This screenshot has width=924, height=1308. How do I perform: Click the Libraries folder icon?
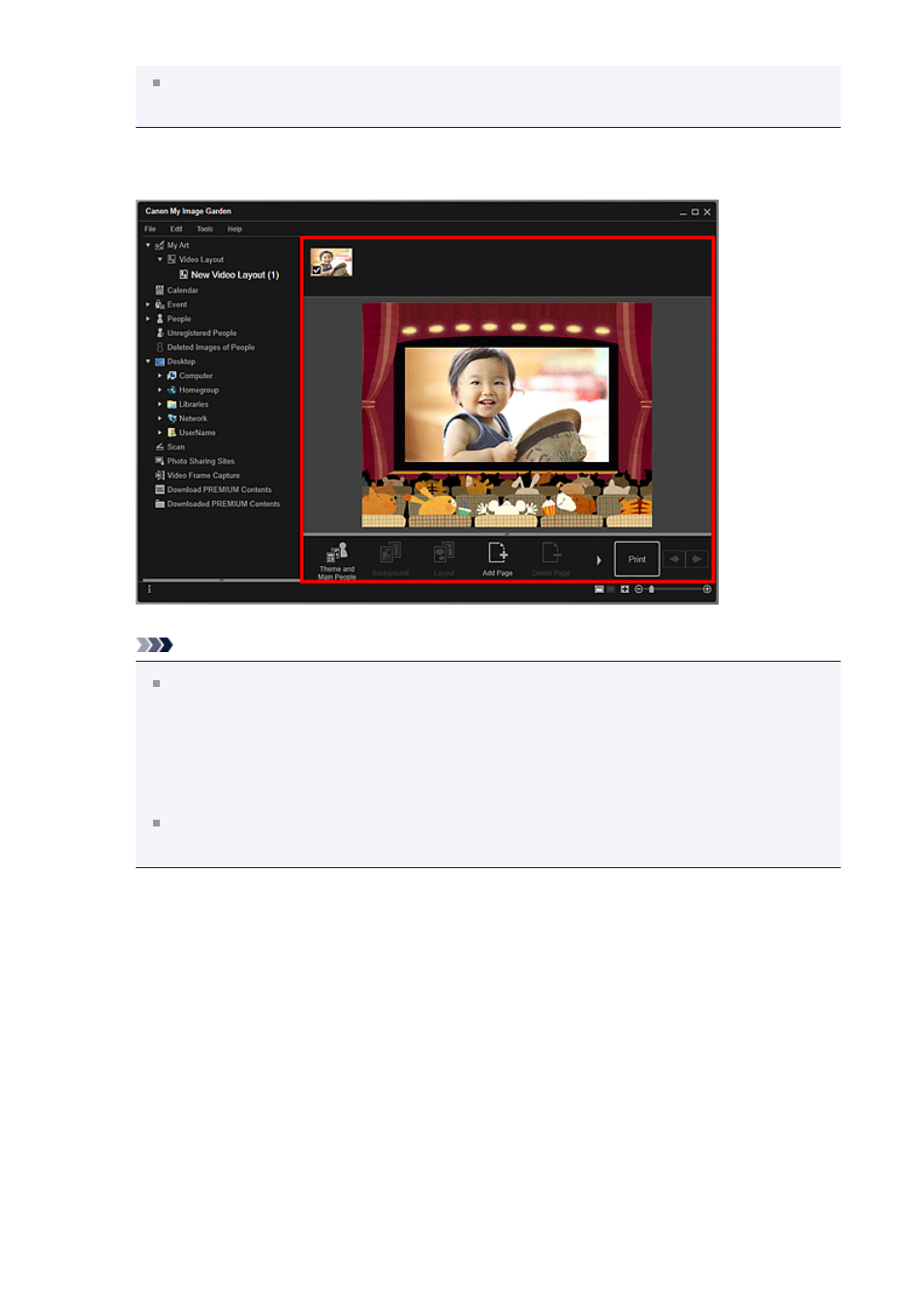click(171, 404)
